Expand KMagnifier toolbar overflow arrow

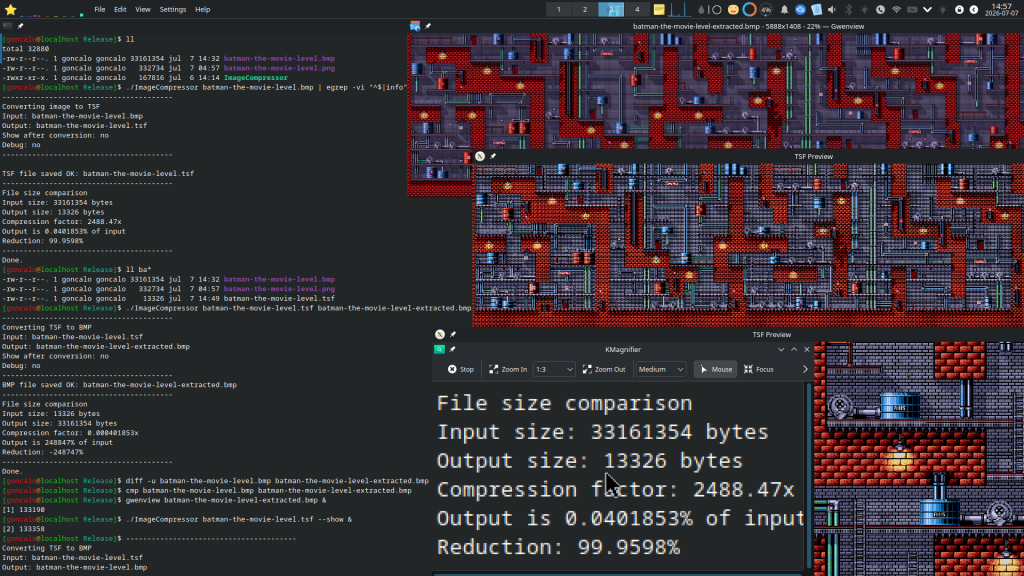point(805,369)
